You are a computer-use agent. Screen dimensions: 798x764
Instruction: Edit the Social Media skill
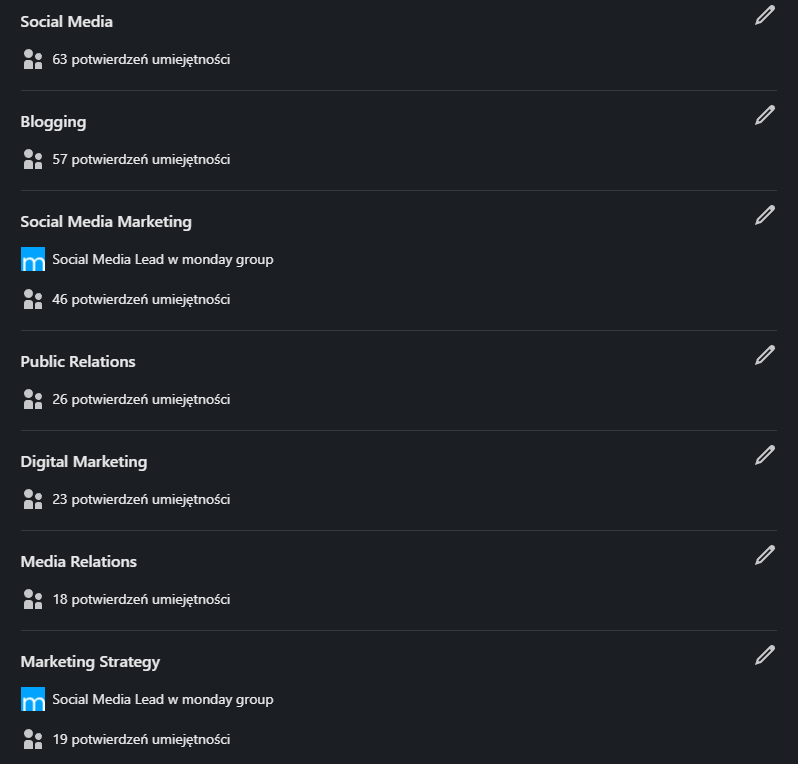pos(765,15)
